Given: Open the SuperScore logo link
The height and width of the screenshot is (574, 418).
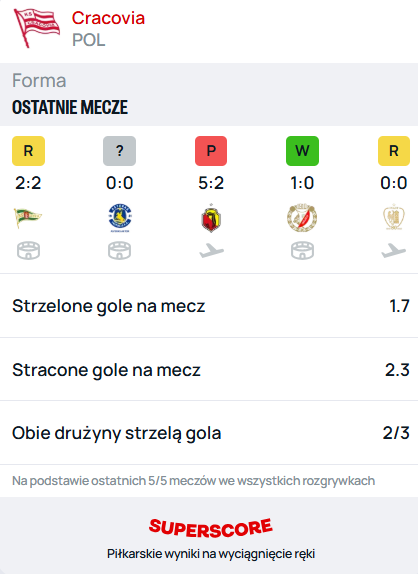Looking at the screenshot, I should (210, 528).
